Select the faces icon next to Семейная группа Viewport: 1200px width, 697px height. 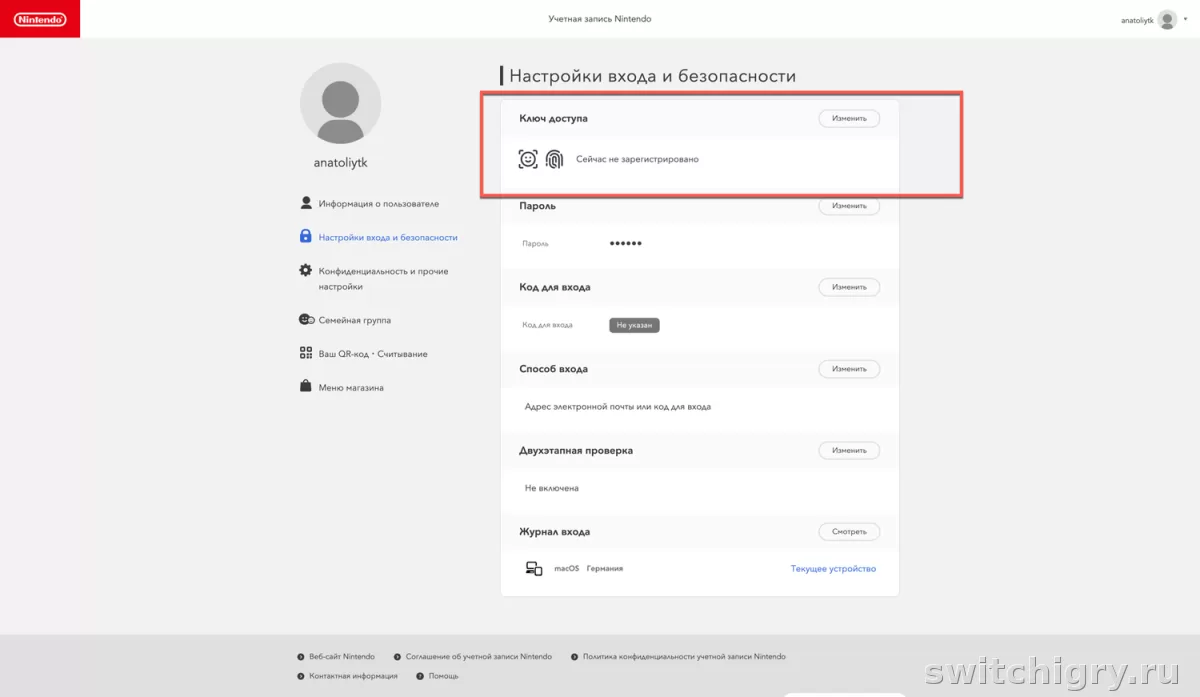(304, 319)
